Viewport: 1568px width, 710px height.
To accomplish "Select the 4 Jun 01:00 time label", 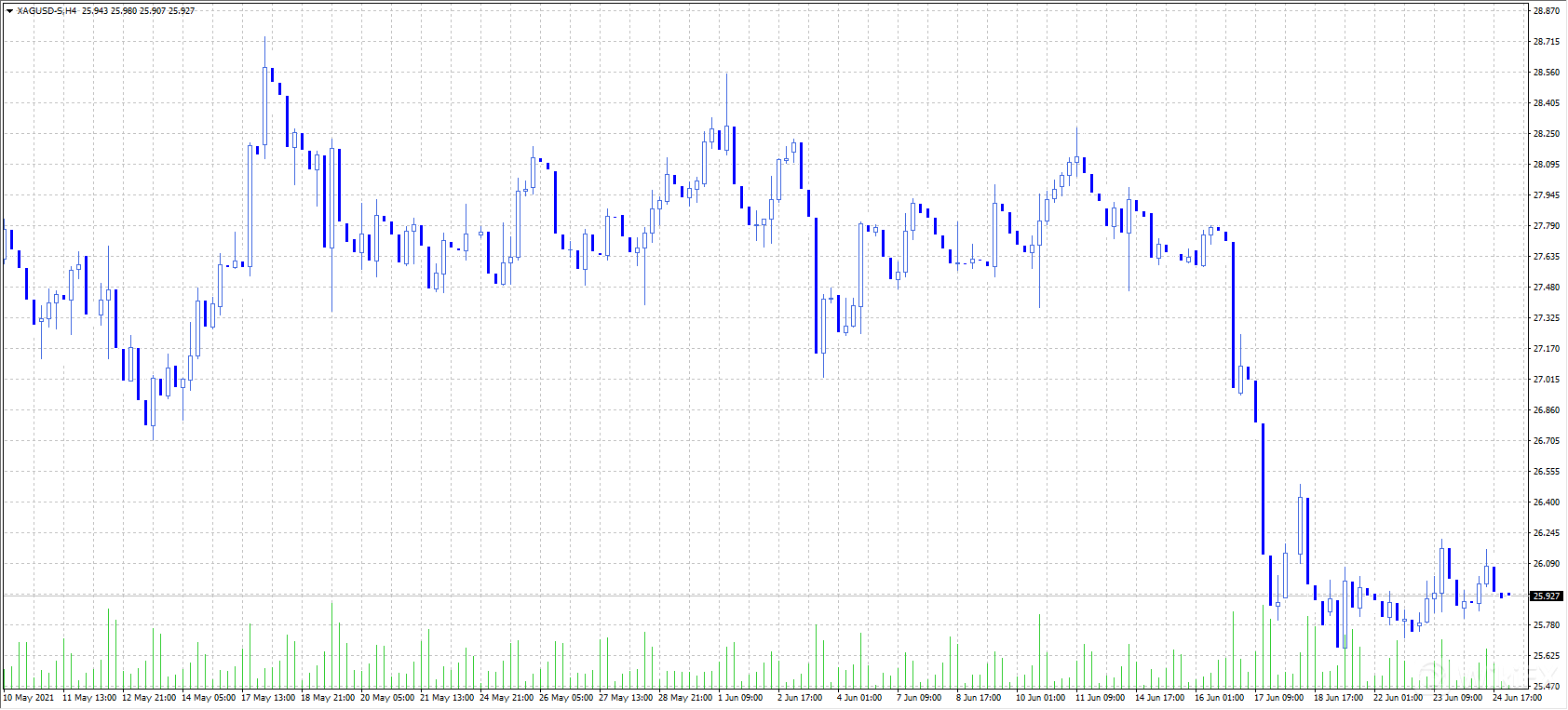I will pyautogui.click(x=859, y=698).
